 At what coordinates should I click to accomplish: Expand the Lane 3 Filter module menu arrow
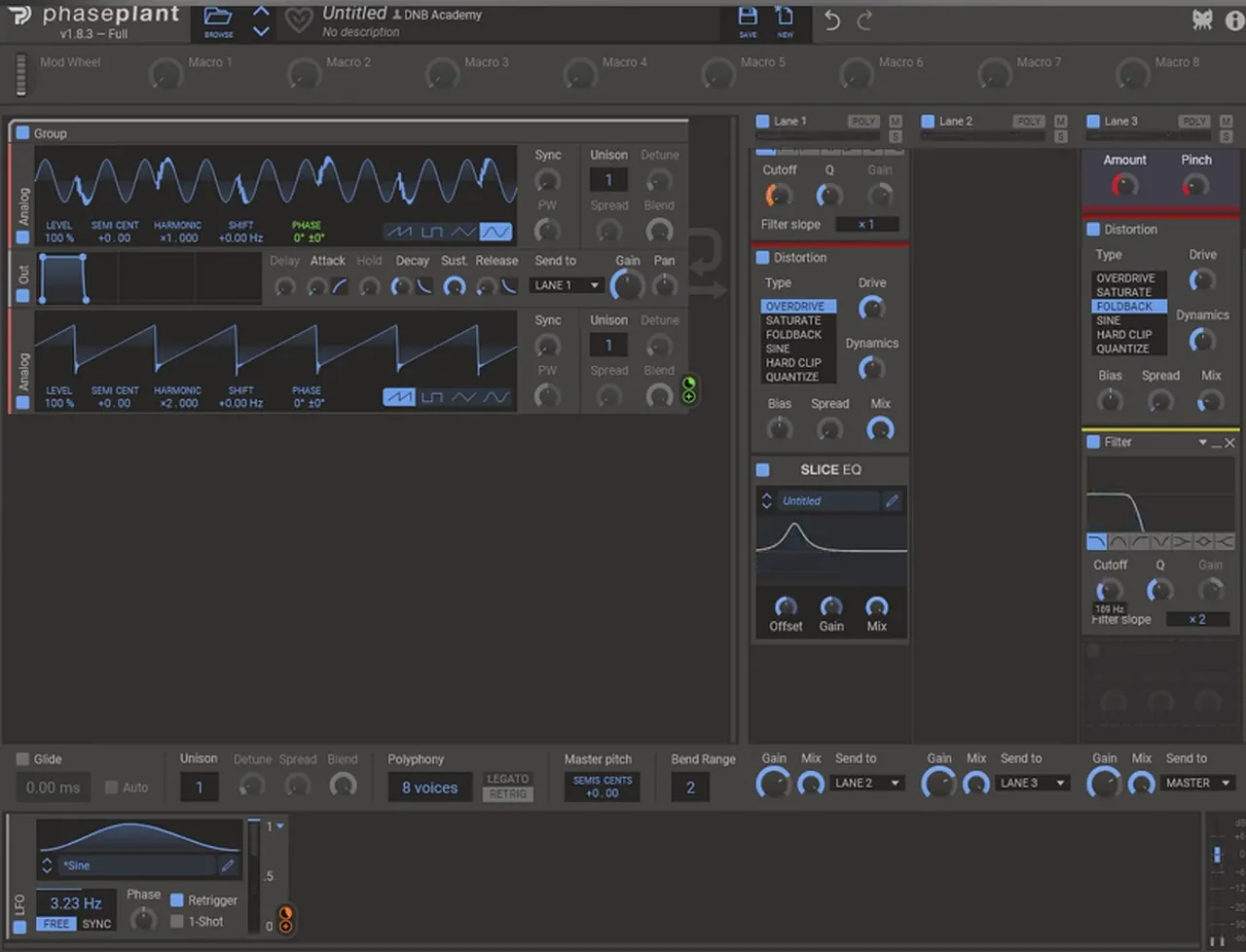click(1202, 443)
